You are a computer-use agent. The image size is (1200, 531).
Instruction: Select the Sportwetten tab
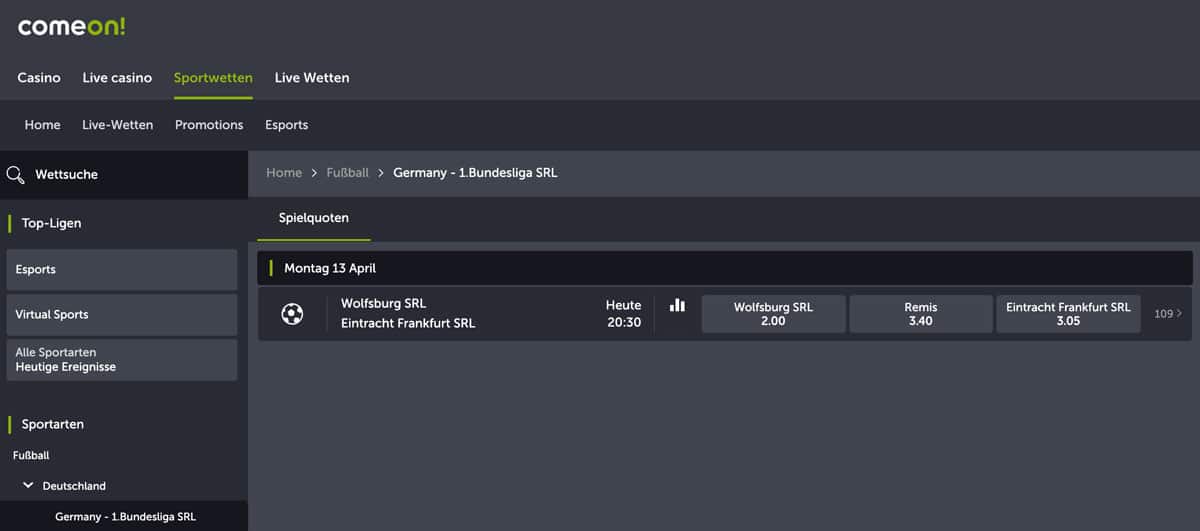point(213,77)
